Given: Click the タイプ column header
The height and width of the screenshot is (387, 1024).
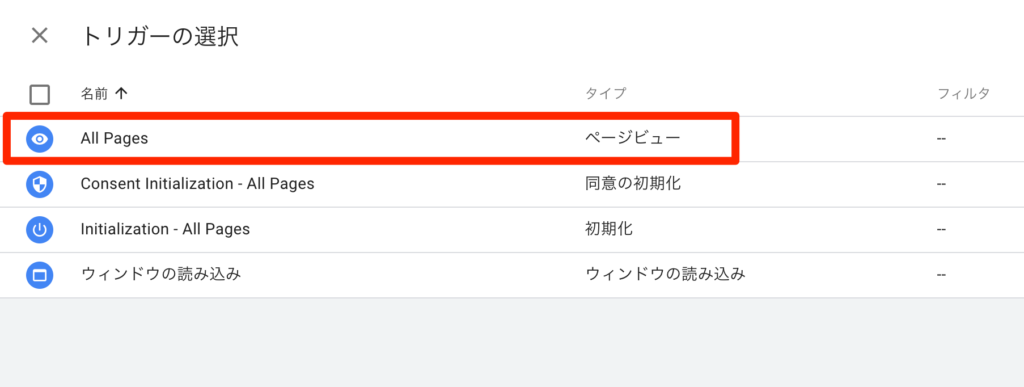Looking at the screenshot, I should [605, 93].
